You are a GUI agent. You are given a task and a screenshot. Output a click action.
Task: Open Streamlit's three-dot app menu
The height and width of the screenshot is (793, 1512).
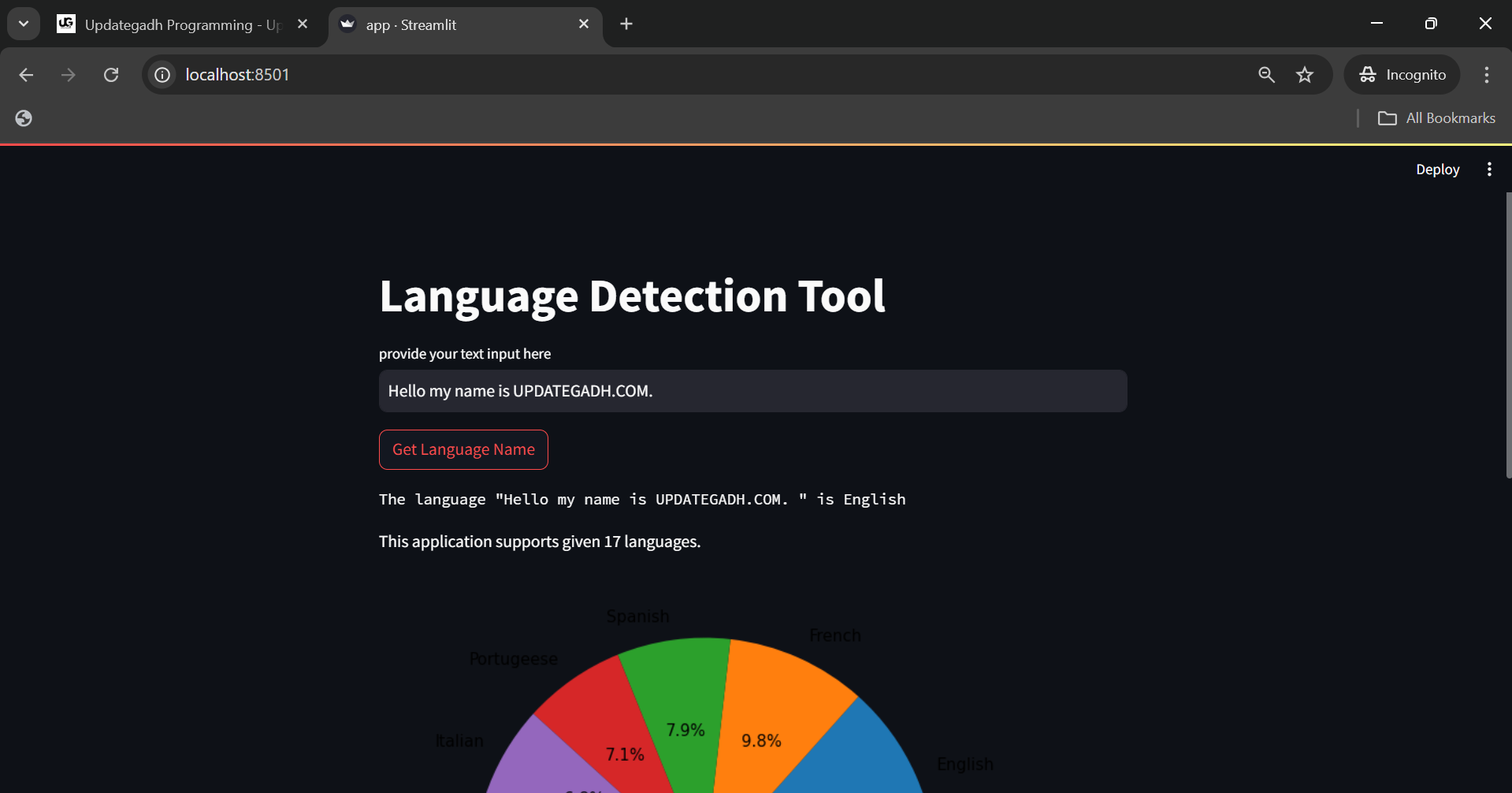1489,169
